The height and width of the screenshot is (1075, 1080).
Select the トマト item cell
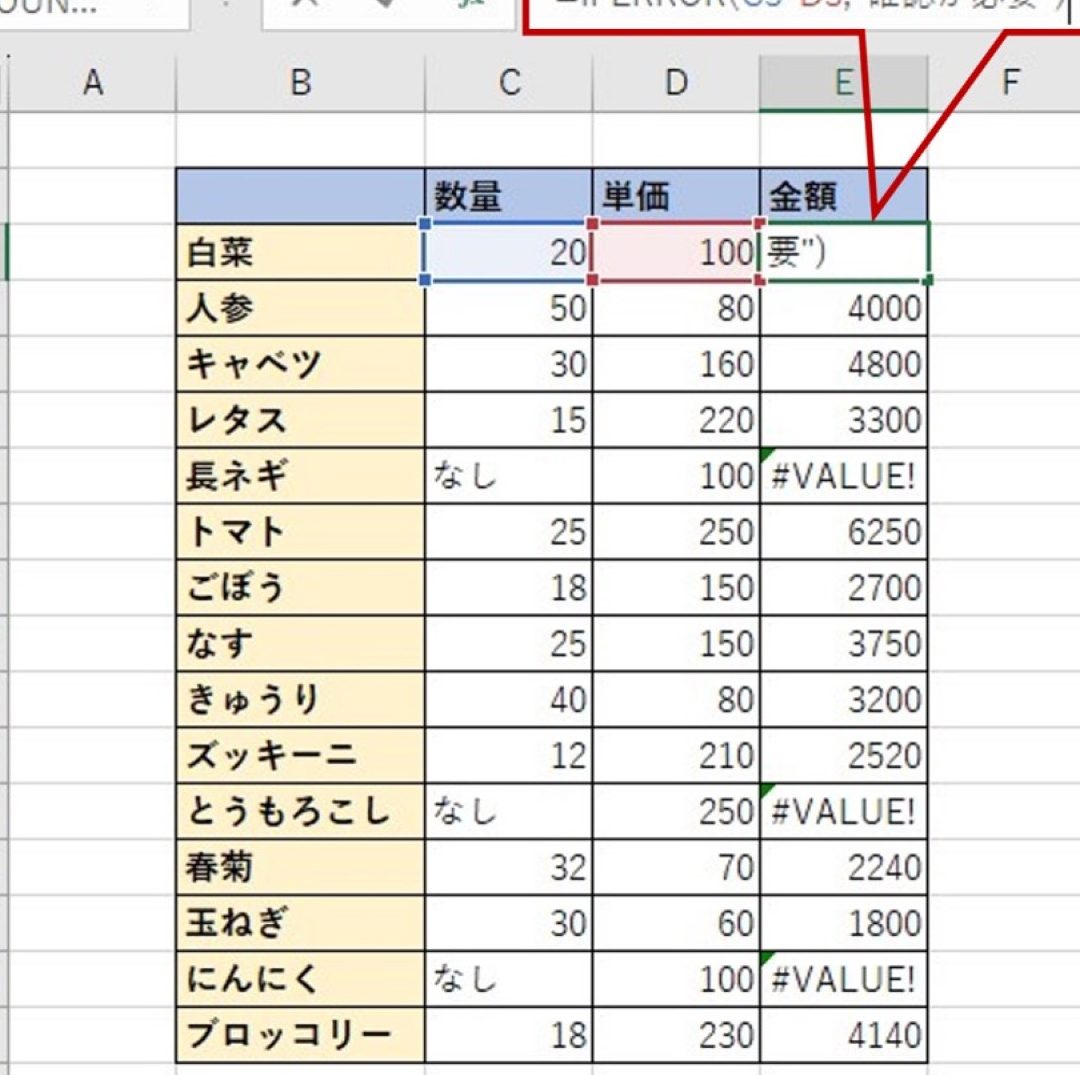coord(300,532)
